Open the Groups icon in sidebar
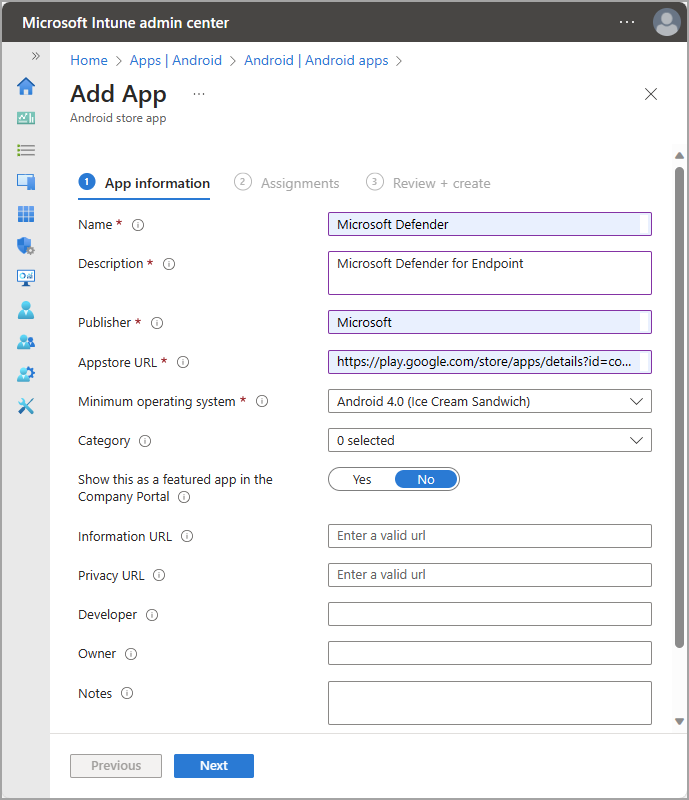Viewport: 689px width, 800px height. (26, 342)
